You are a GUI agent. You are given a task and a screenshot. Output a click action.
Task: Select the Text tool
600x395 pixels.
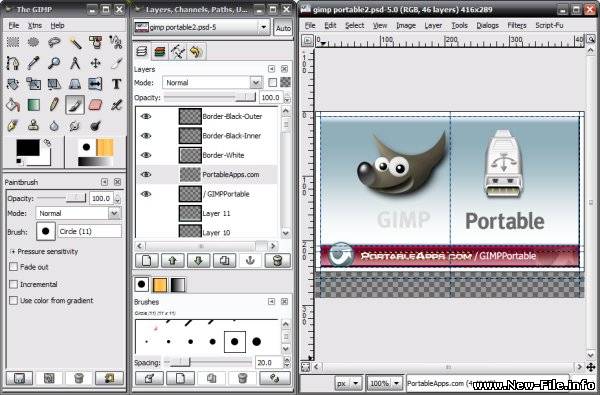[x=116, y=84]
